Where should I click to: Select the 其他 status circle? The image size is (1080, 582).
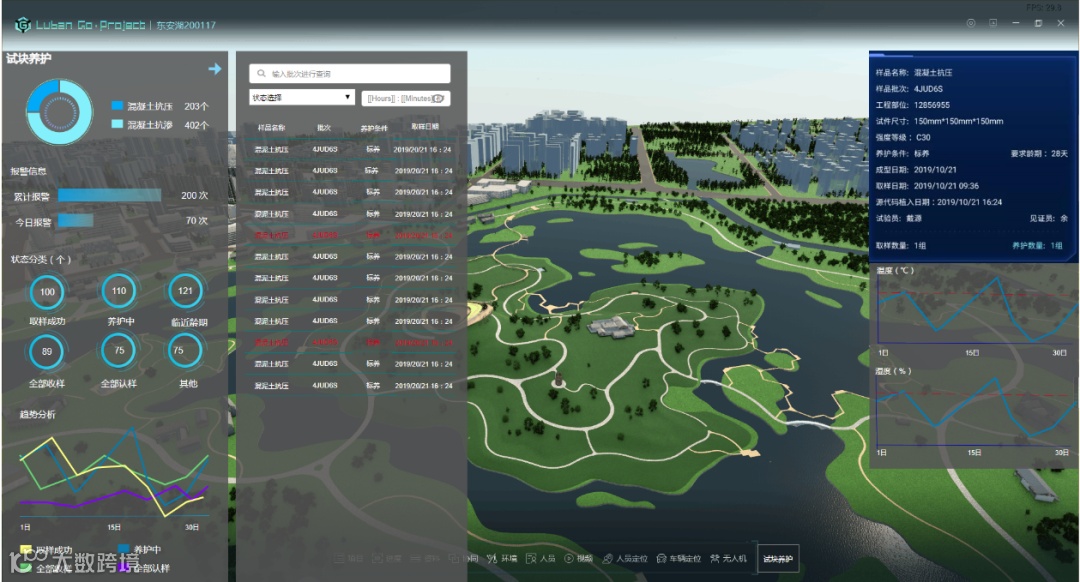click(x=185, y=351)
